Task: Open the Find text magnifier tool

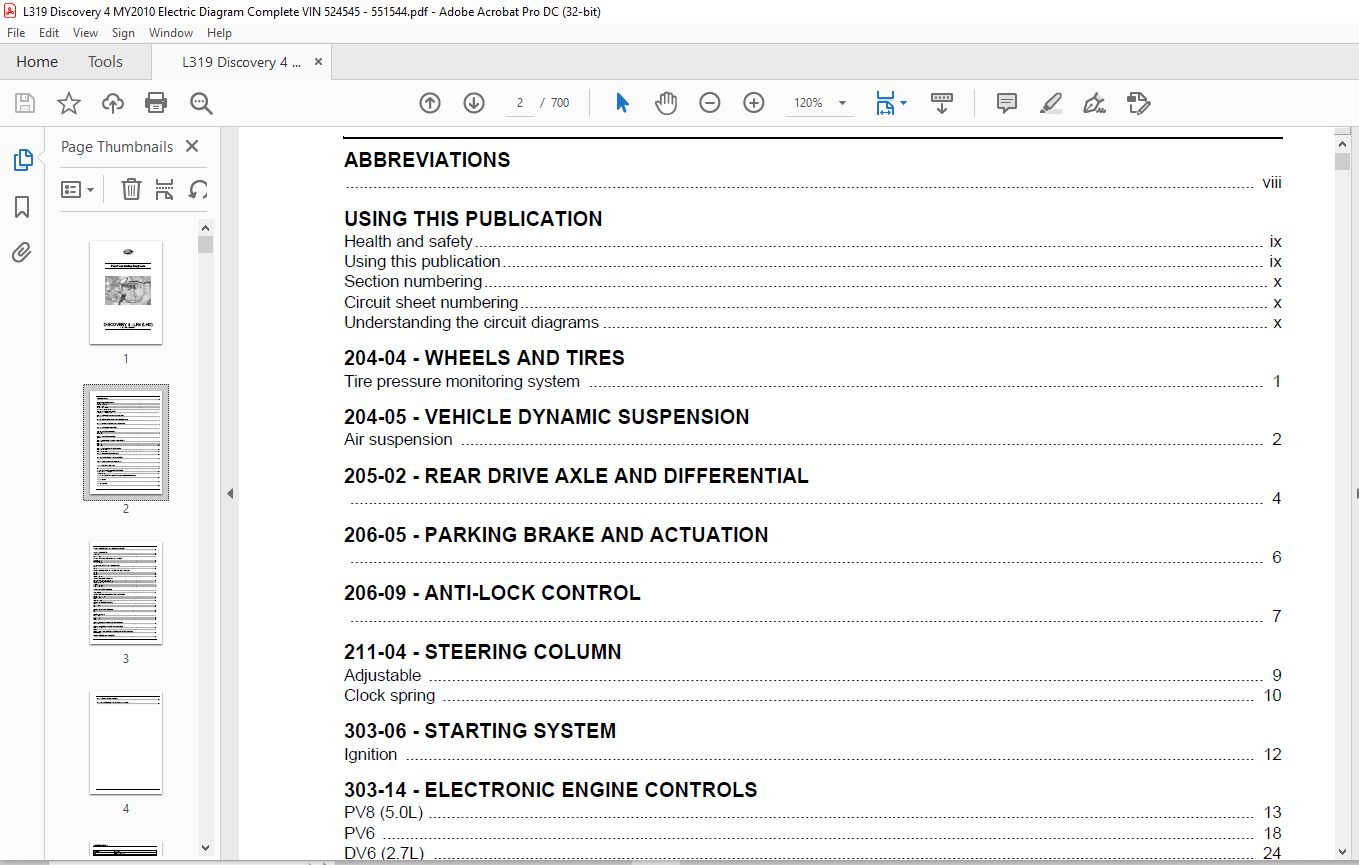Action: click(201, 103)
